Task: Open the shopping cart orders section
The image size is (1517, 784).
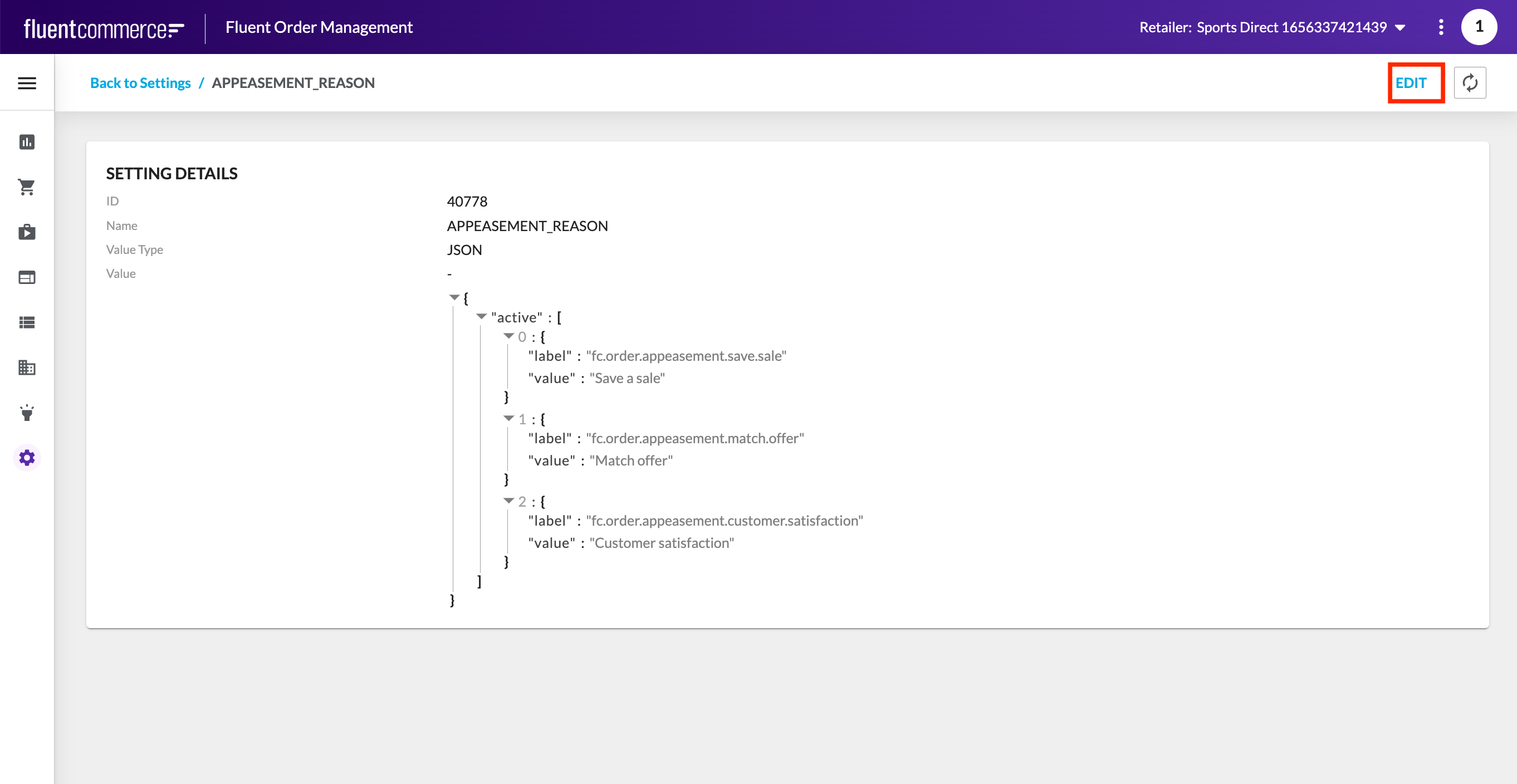Action: [27, 187]
